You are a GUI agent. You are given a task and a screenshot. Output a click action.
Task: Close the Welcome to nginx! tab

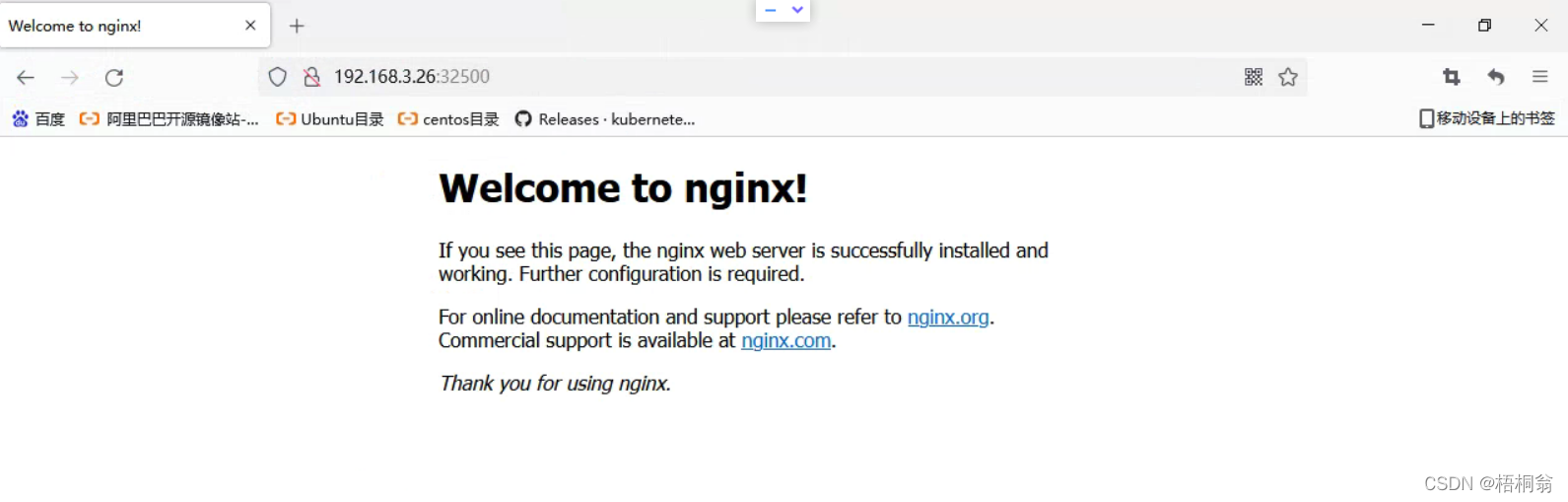pyautogui.click(x=250, y=26)
